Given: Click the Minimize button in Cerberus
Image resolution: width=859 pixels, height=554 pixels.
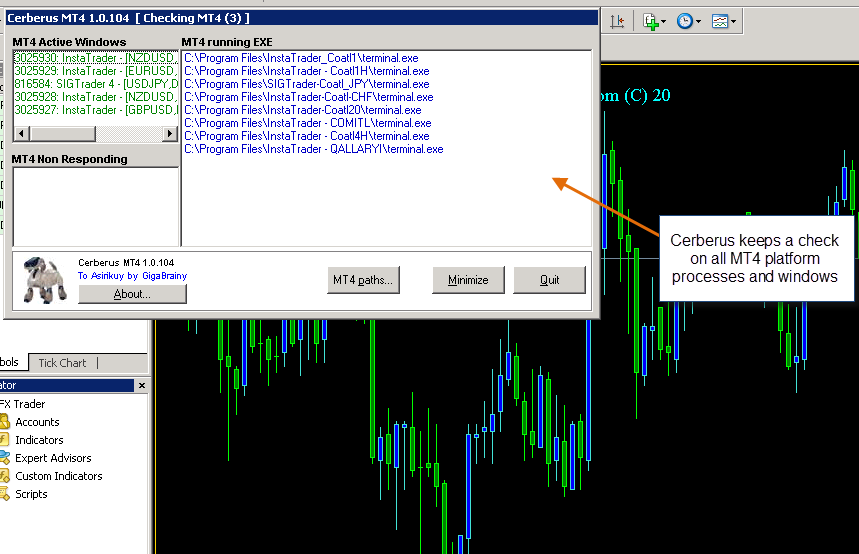Looking at the screenshot, I should pos(468,280).
